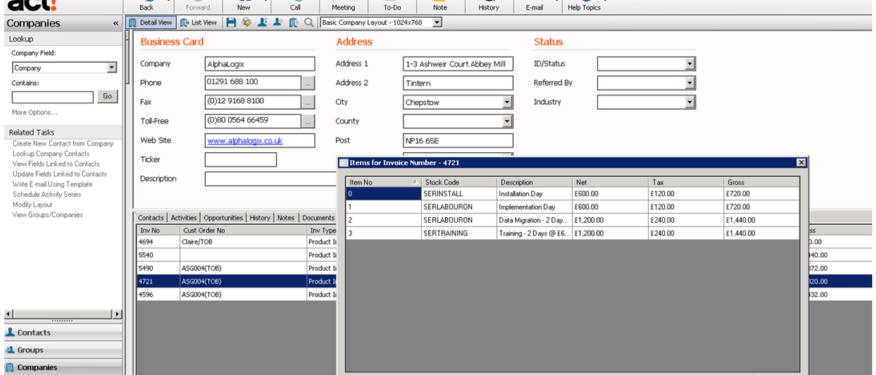Sort by the Item No column header
876x375 pixels.
(383, 182)
